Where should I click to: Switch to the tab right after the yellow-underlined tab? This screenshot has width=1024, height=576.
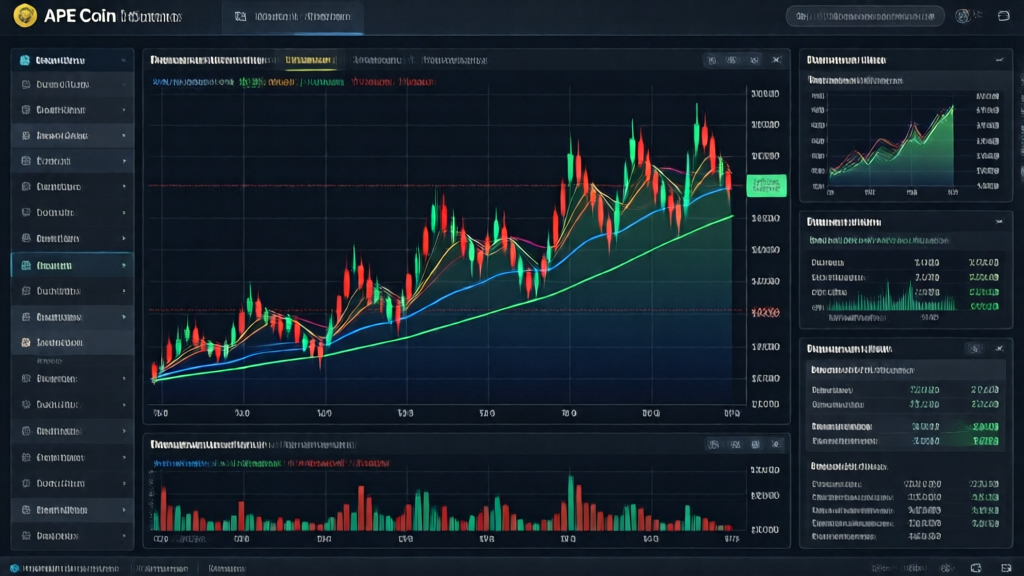[x=377, y=60]
